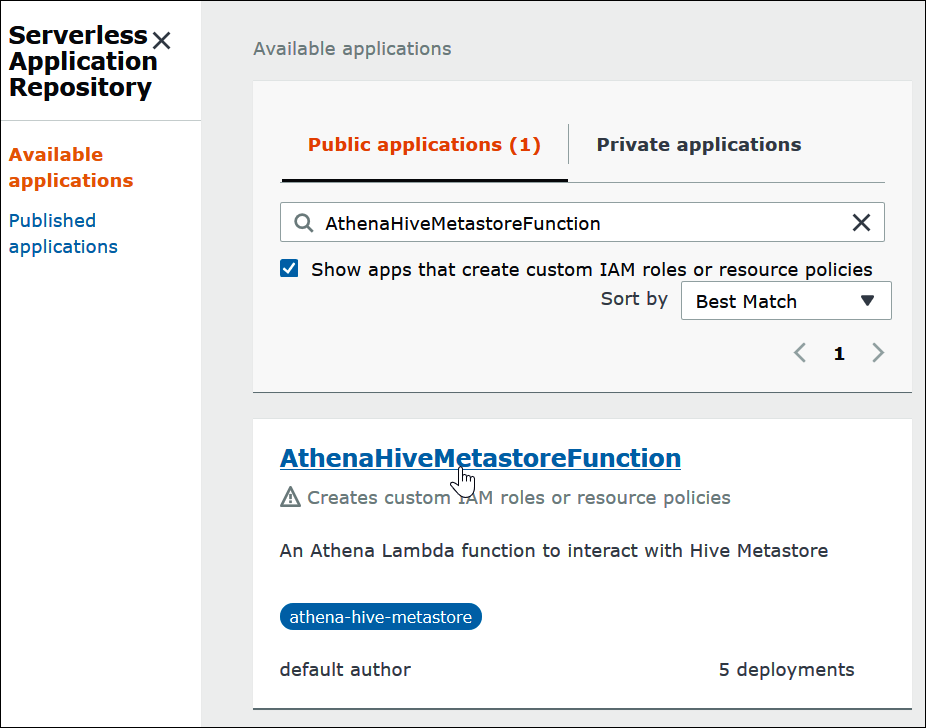Select the Public applications tab
Image resolution: width=926 pixels, height=728 pixels.
(424, 144)
